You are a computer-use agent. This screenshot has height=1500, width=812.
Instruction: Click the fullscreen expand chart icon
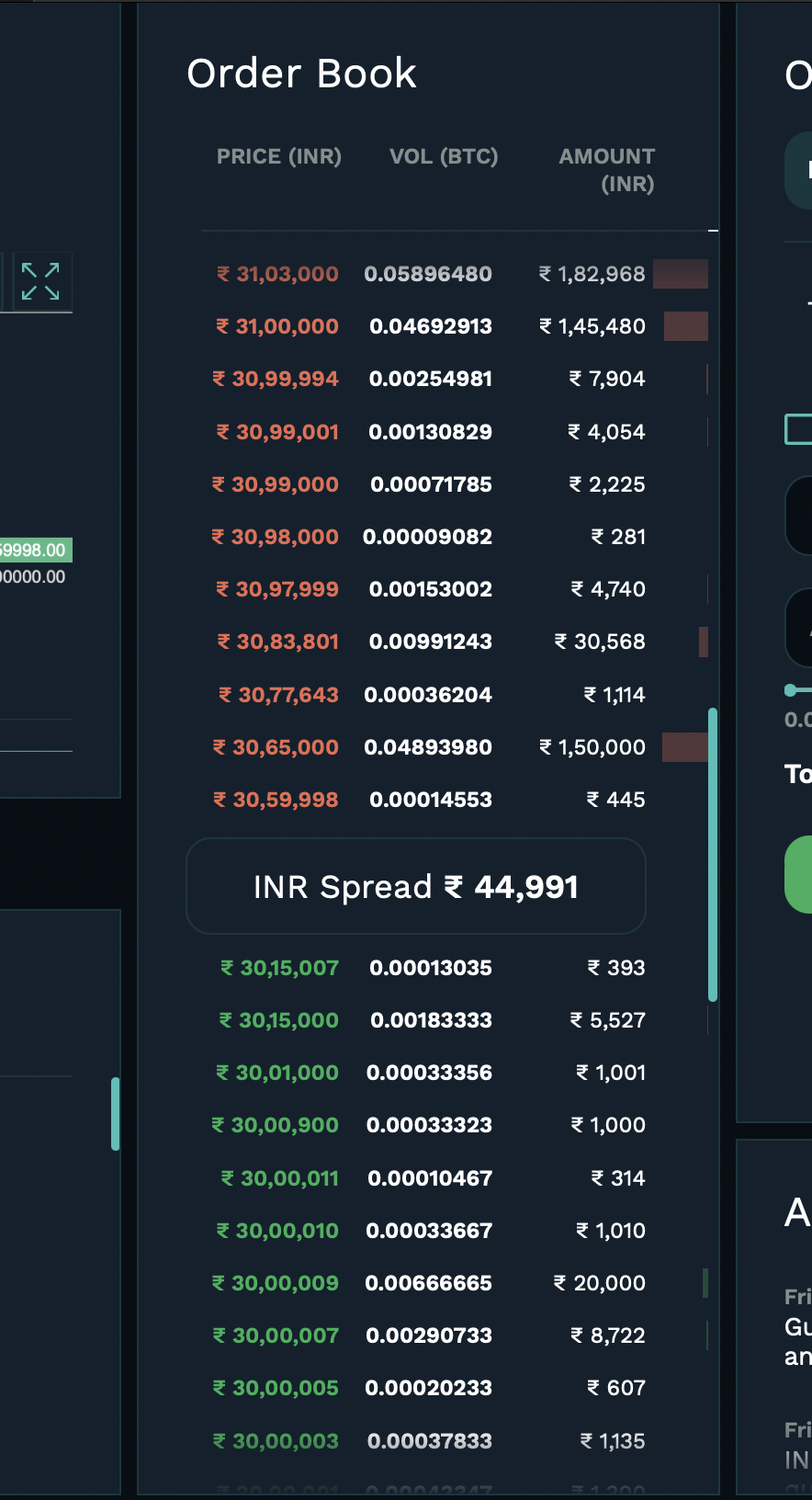tap(40, 281)
